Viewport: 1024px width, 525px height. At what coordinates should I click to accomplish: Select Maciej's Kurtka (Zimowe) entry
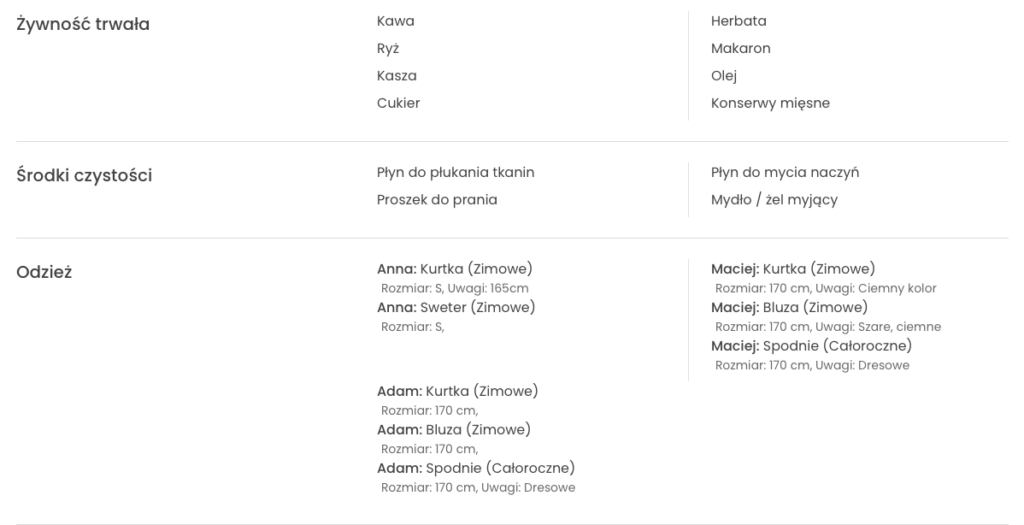793,268
